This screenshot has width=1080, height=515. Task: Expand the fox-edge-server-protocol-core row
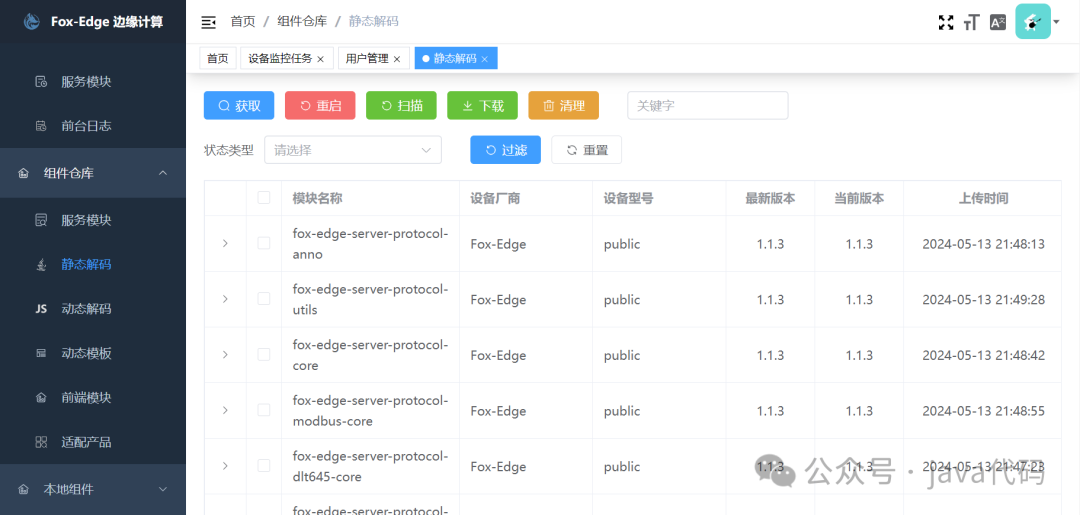(x=225, y=355)
